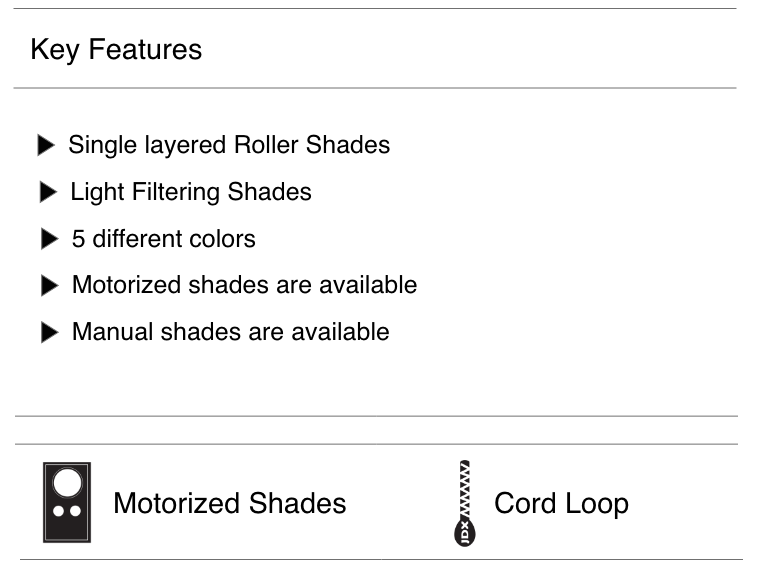Screen dimensions: 778x587
Task: Select the Cord Loop label
Action: (561, 503)
